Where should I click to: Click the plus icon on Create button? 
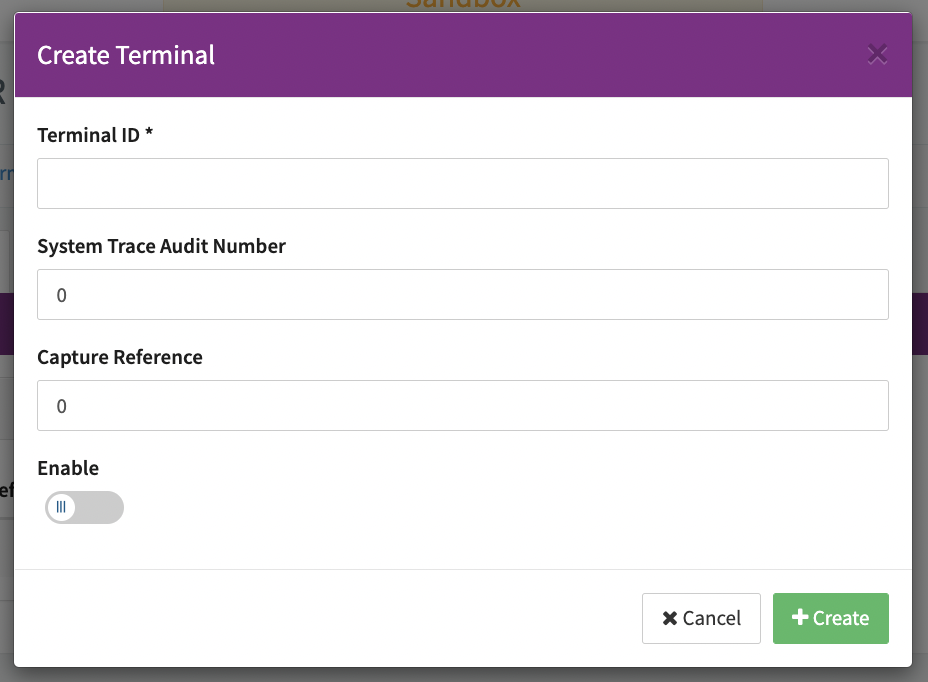tap(800, 618)
